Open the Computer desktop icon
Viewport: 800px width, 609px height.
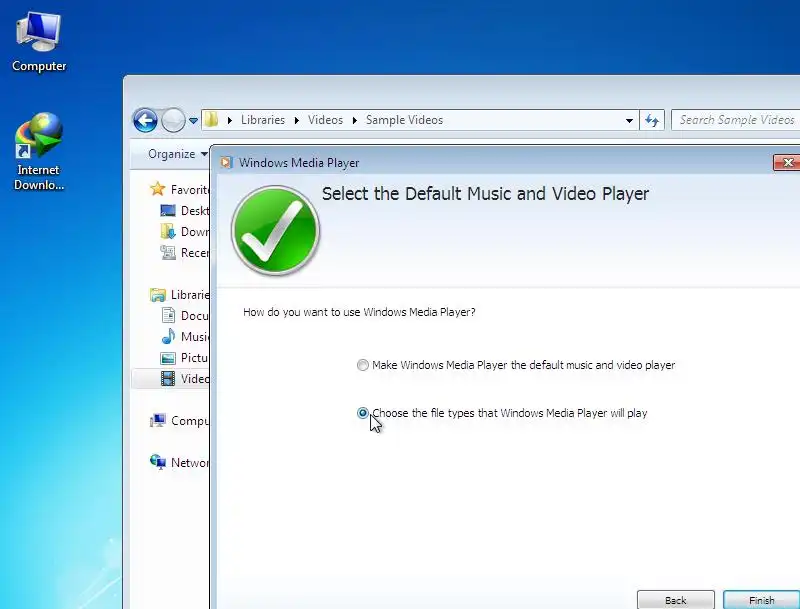point(39,42)
